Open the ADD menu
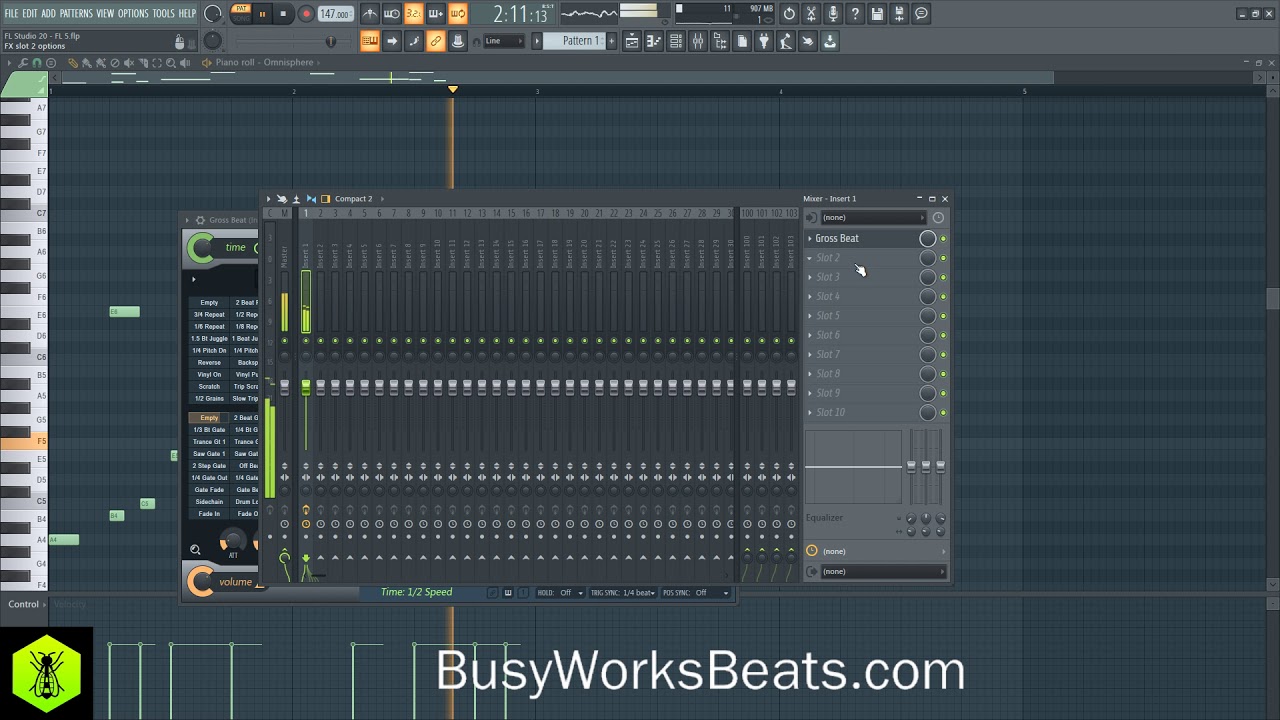The height and width of the screenshot is (720, 1280). [48, 13]
